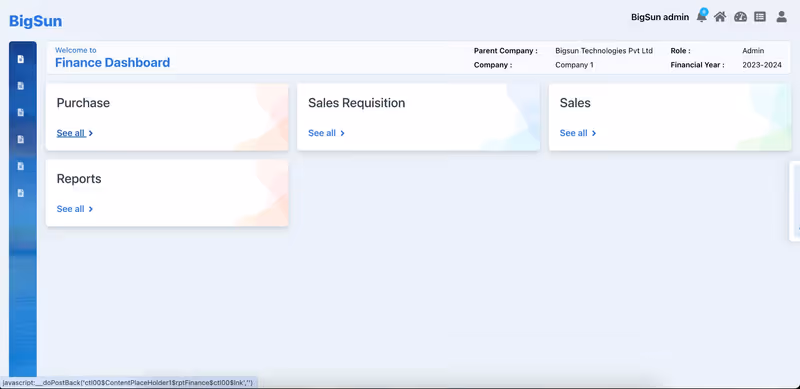Open the notifications bell icon
Image resolution: width=800 pixels, height=389 pixels.
coord(702,17)
